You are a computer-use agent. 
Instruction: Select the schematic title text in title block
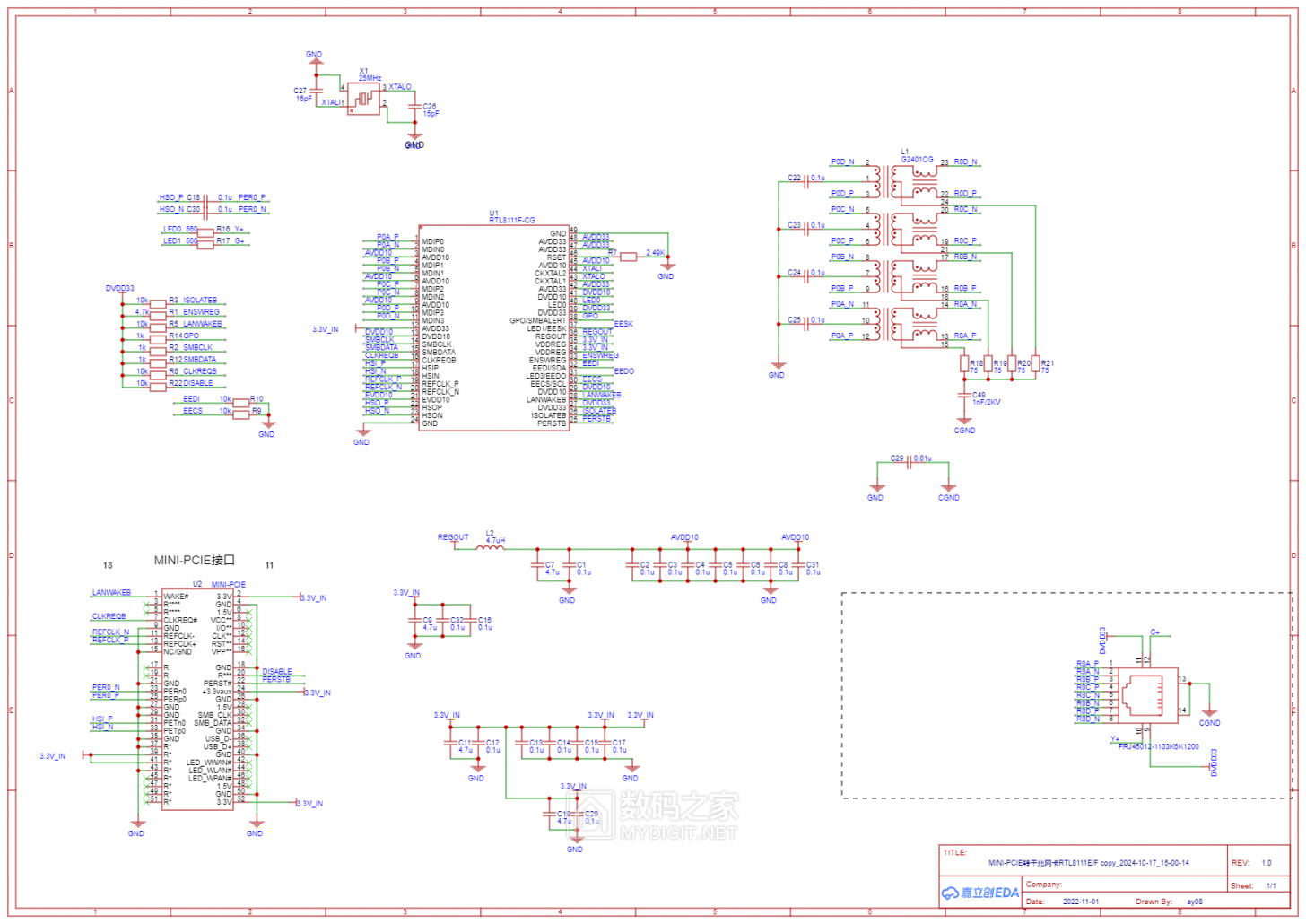pos(1088,863)
